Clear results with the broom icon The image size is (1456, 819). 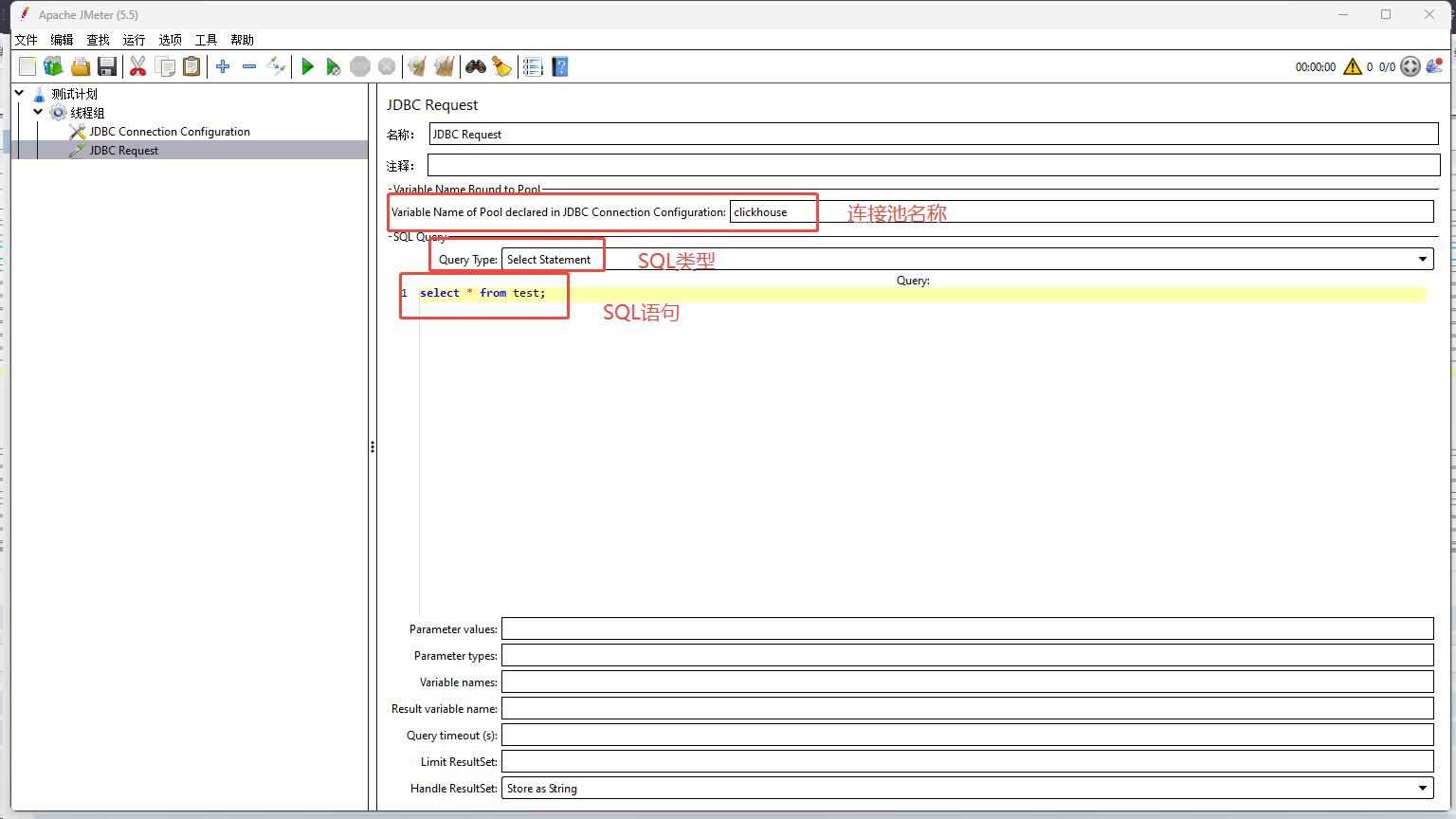[417, 66]
